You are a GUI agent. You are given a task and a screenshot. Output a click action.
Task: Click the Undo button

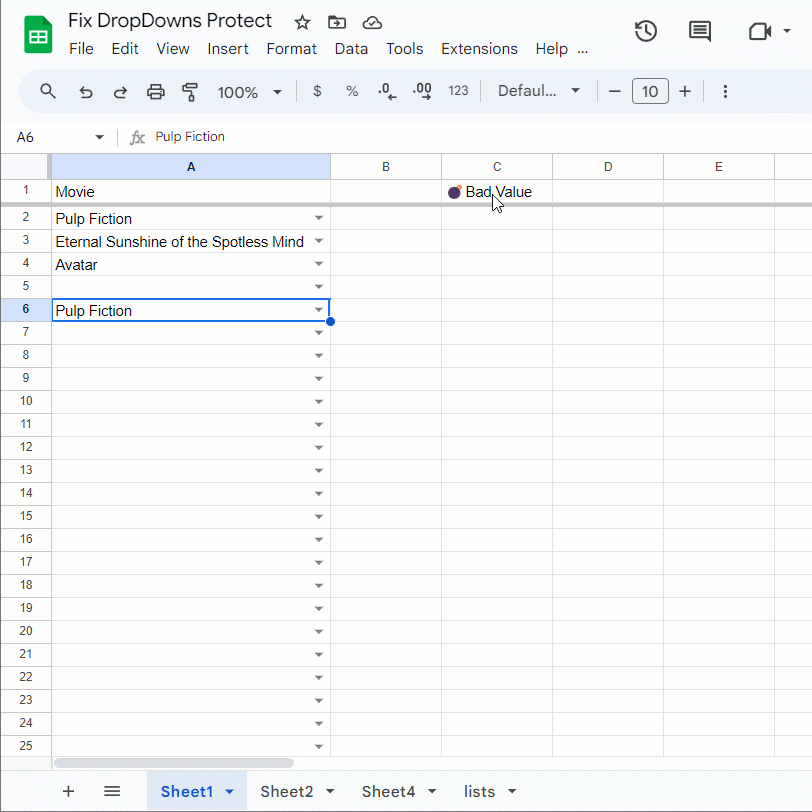(x=86, y=91)
